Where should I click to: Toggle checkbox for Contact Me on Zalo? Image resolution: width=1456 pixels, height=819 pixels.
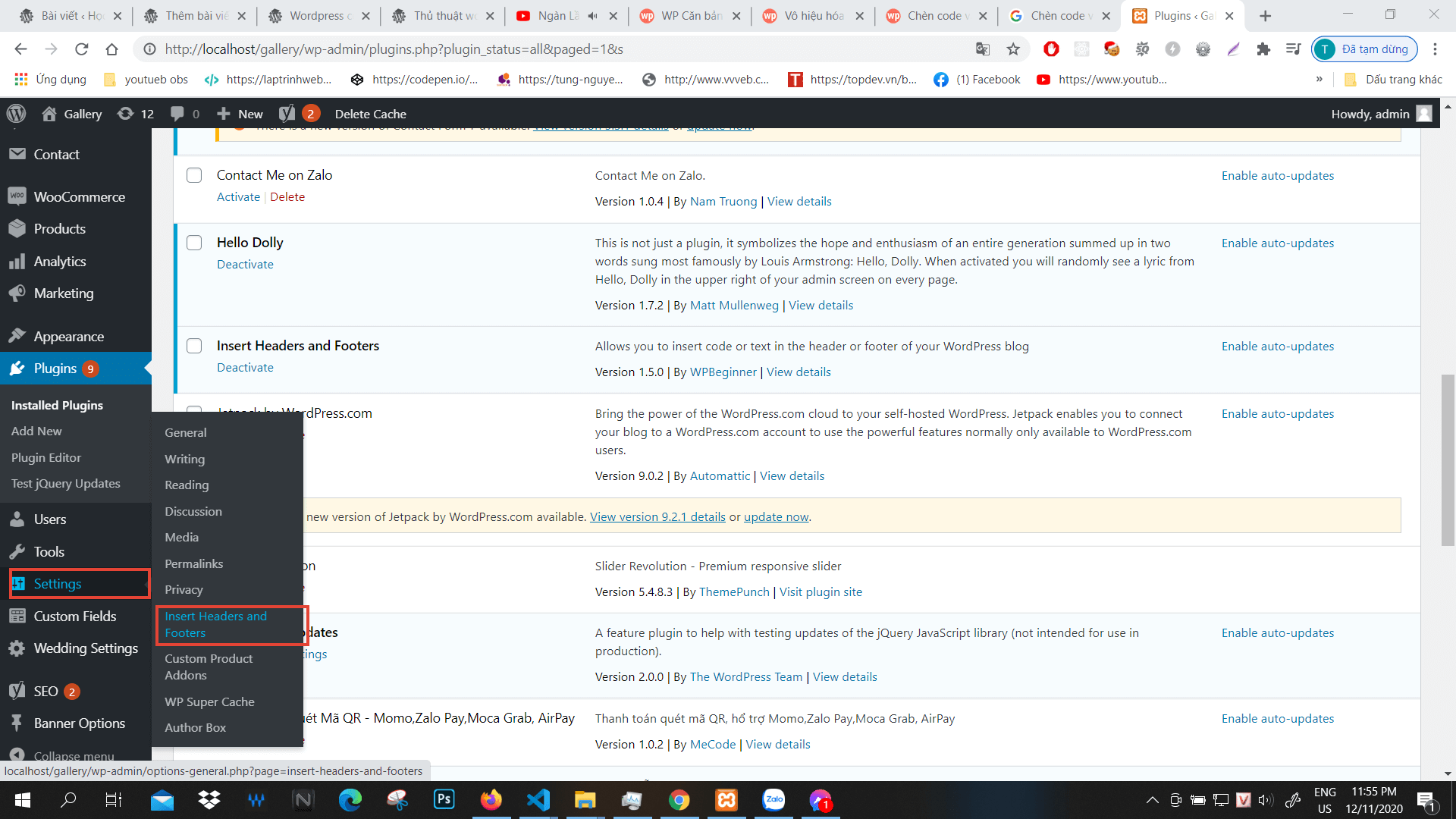pyautogui.click(x=195, y=175)
